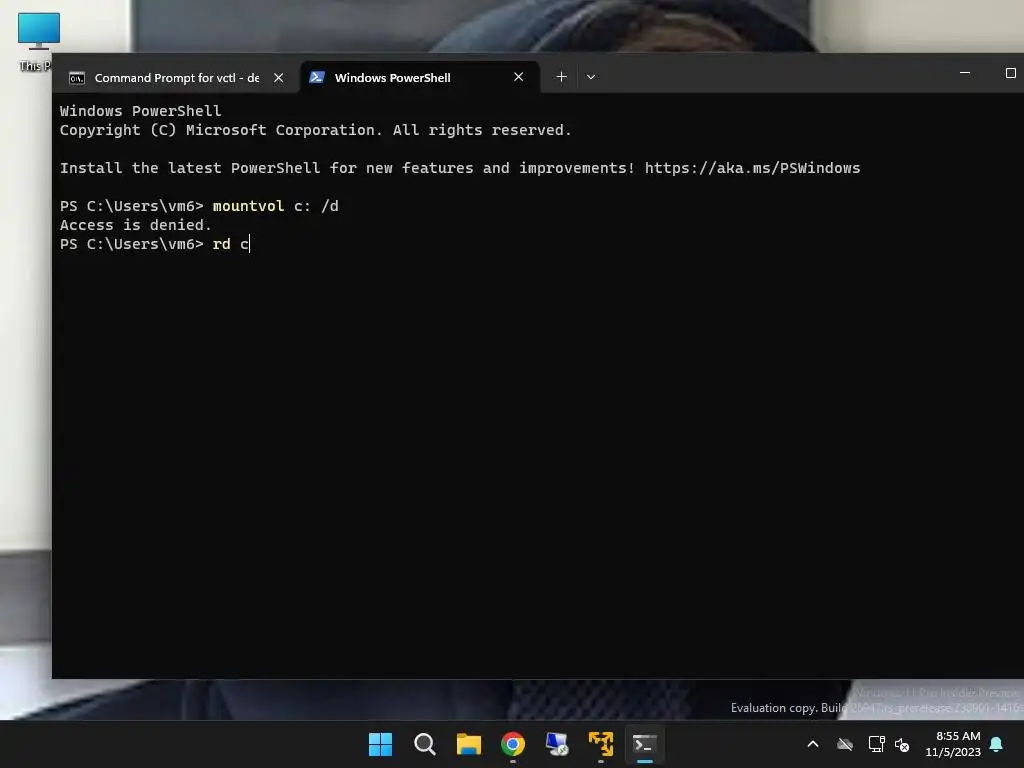The height and width of the screenshot is (768, 1024).
Task: Open the notification bell
Action: point(997,744)
